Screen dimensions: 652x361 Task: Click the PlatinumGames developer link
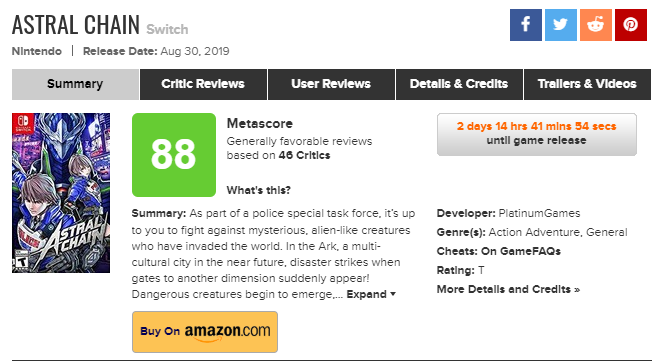(x=539, y=213)
